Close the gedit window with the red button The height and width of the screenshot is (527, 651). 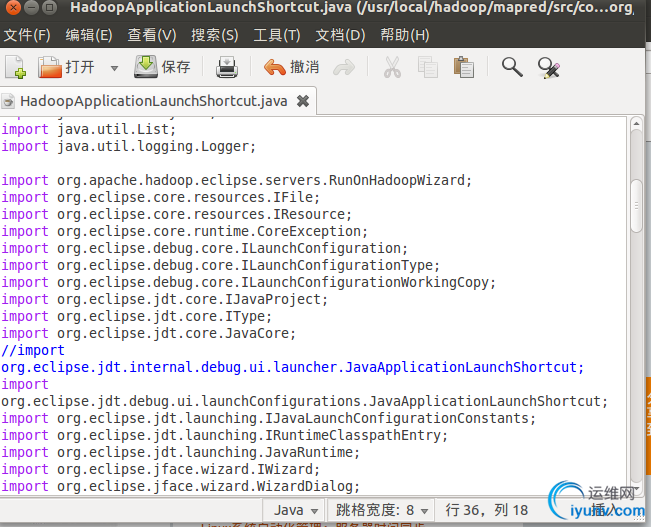point(12,7)
